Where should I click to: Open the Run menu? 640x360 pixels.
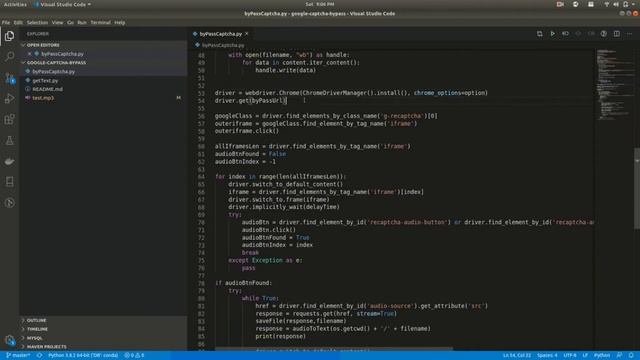coord(82,22)
